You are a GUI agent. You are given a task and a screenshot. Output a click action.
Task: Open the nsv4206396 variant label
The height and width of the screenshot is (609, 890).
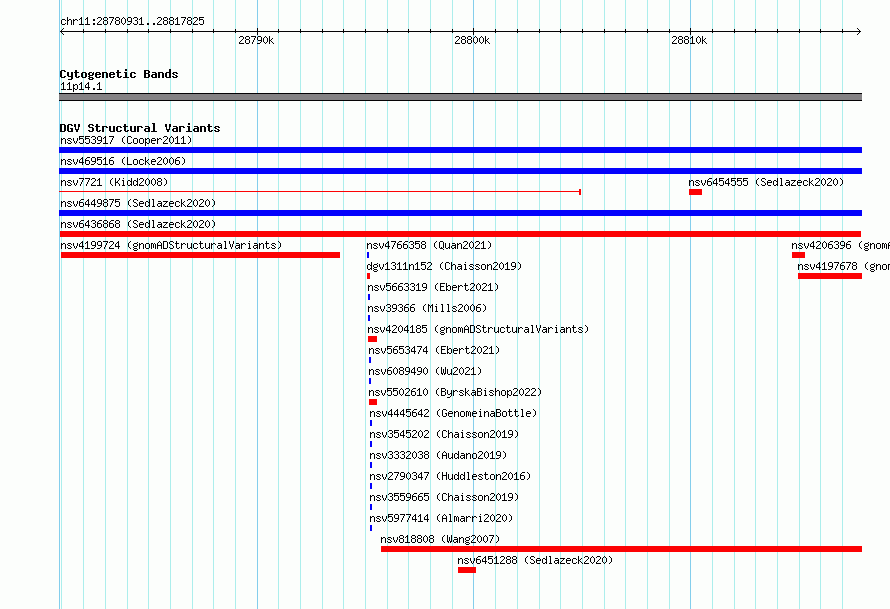[841, 245]
